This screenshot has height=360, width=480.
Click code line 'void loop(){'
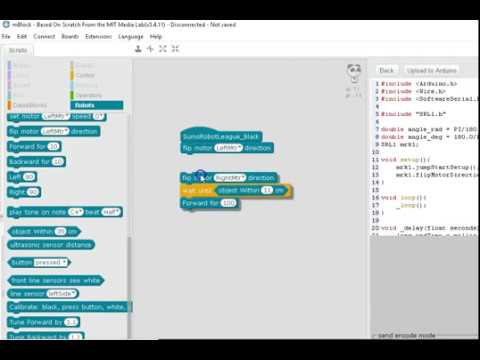[x=403, y=198]
